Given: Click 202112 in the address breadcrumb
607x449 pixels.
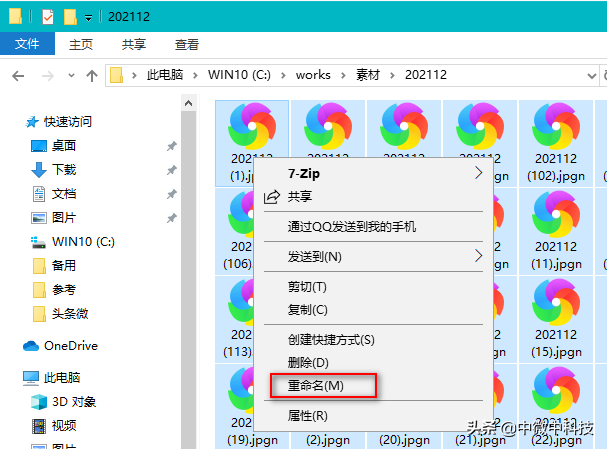Looking at the screenshot, I should [x=426, y=74].
